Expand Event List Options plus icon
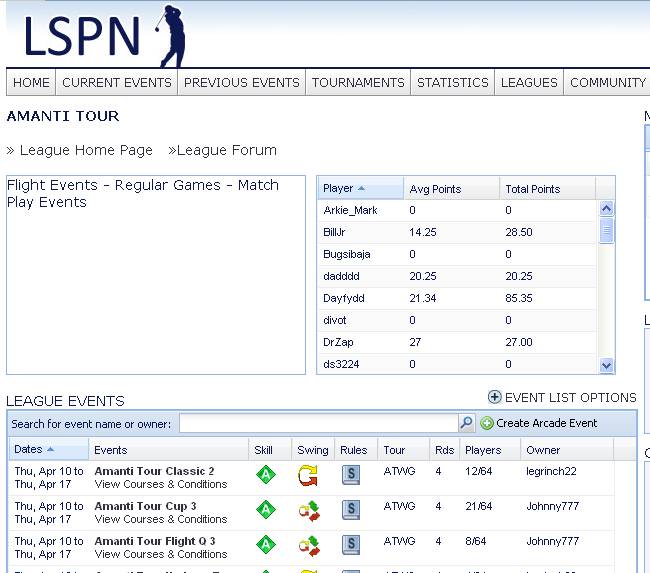The height and width of the screenshot is (573, 650). [494, 397]
